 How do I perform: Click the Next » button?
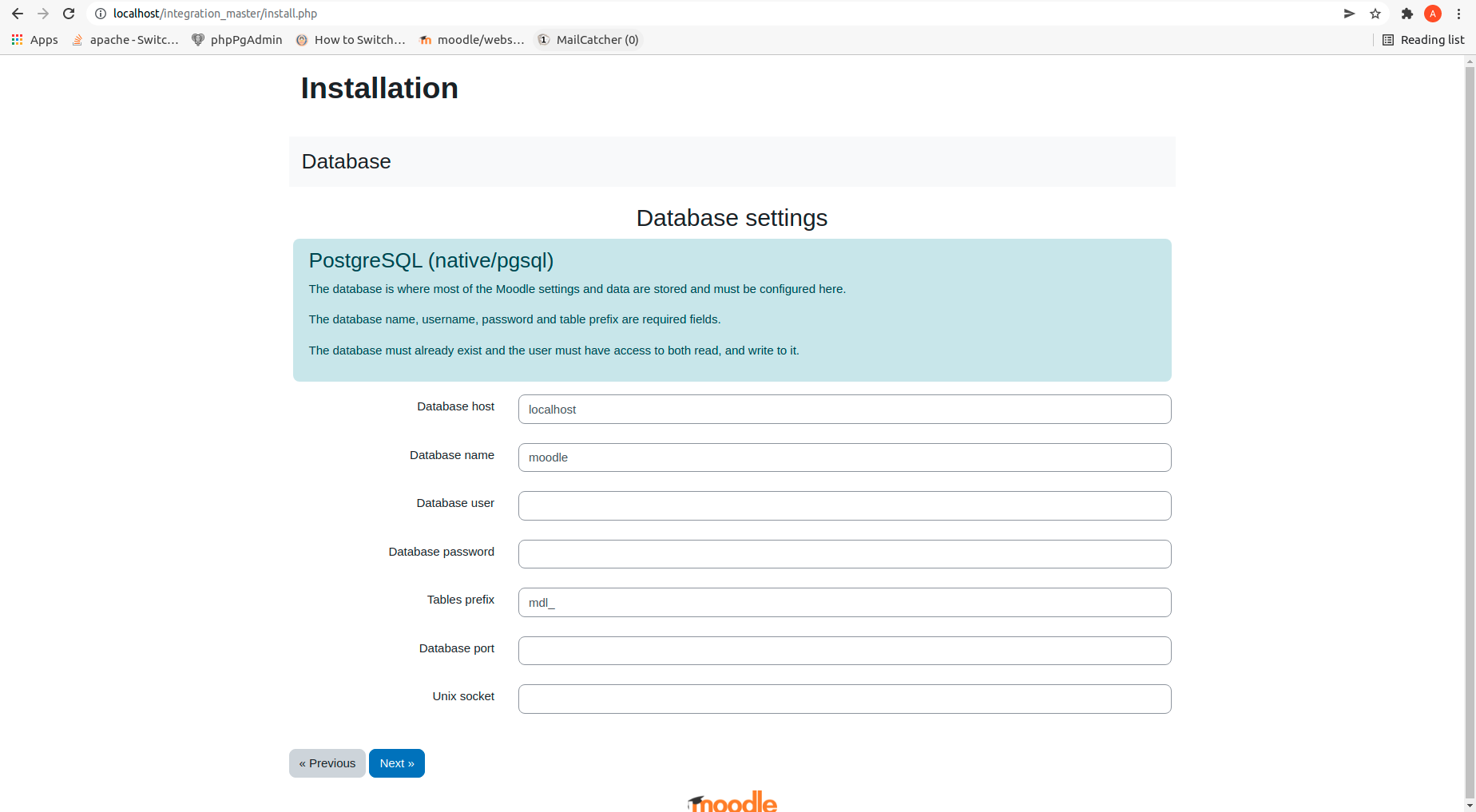pyautogui.click(x=397, y=763)
